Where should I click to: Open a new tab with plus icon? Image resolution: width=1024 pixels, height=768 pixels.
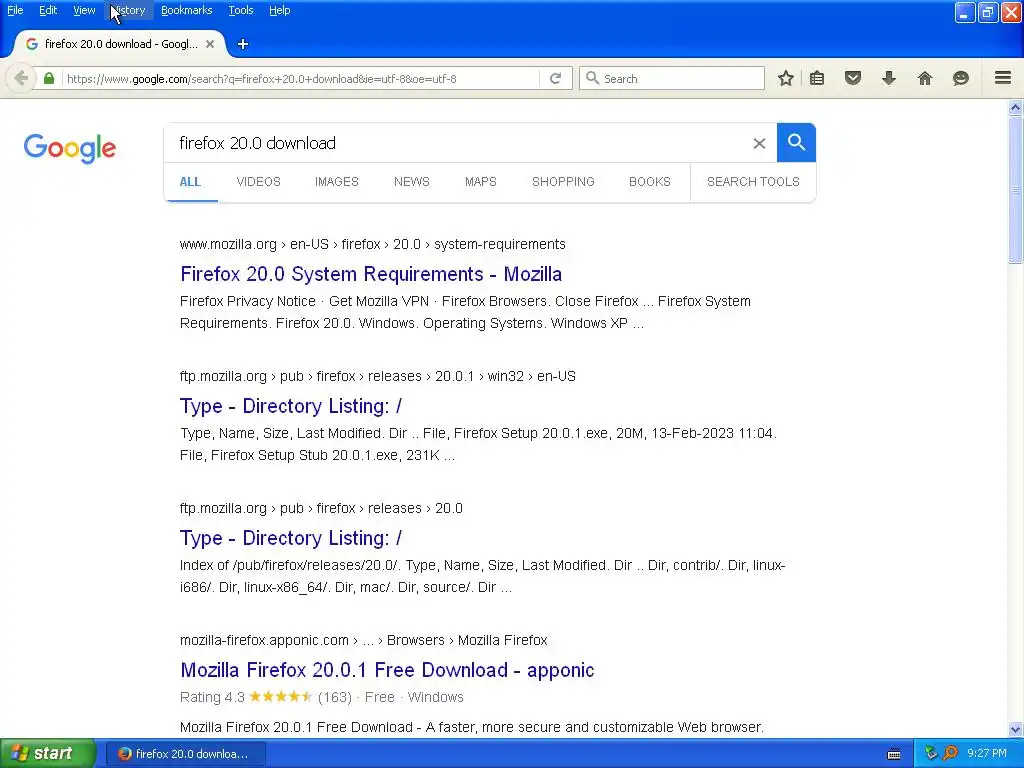tap(243, 44)
